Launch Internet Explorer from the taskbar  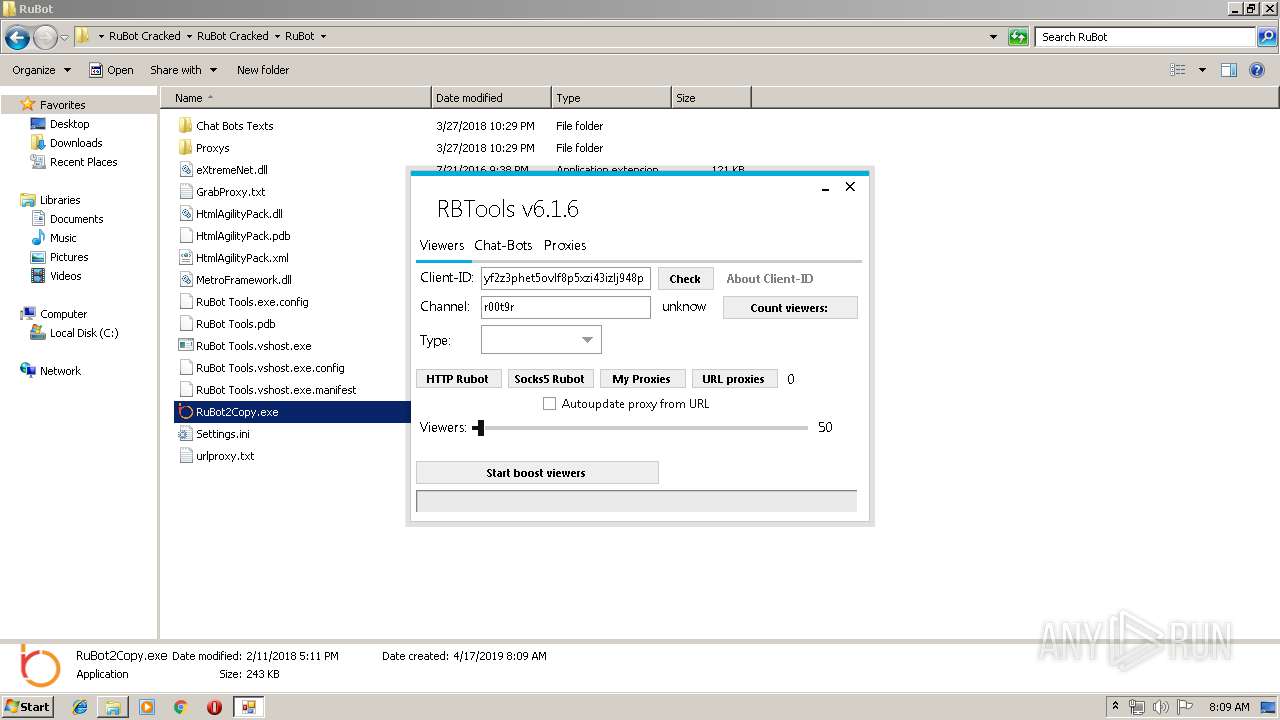80,707
